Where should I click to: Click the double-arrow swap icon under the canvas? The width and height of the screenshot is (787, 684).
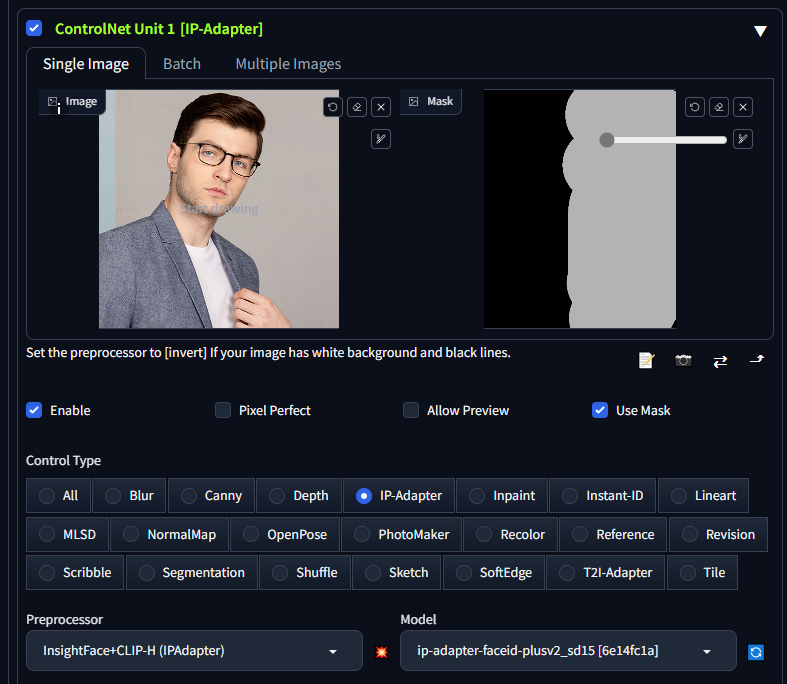coord(720,360)
